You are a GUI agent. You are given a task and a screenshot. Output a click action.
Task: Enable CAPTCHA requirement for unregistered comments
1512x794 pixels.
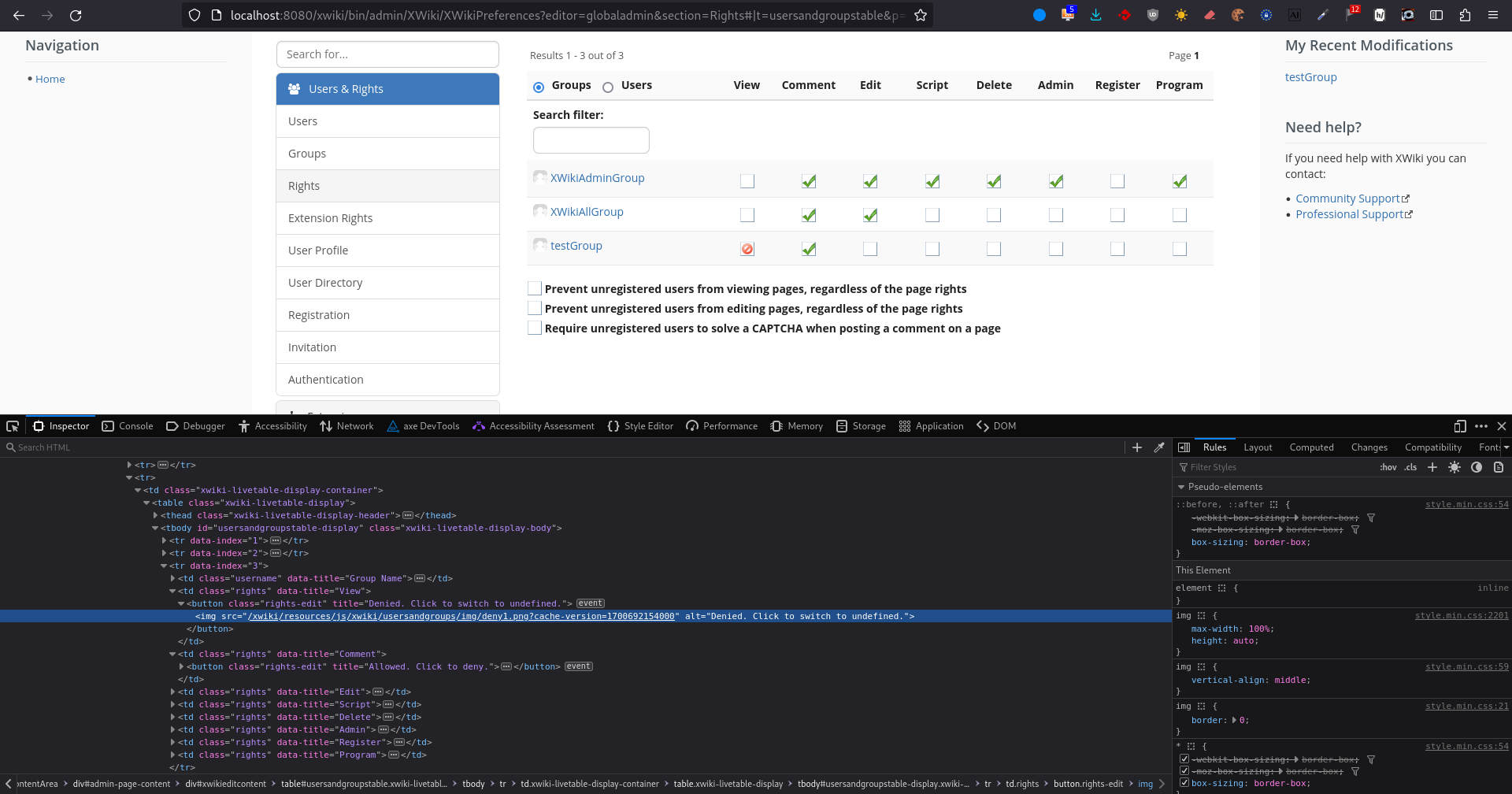535,328
